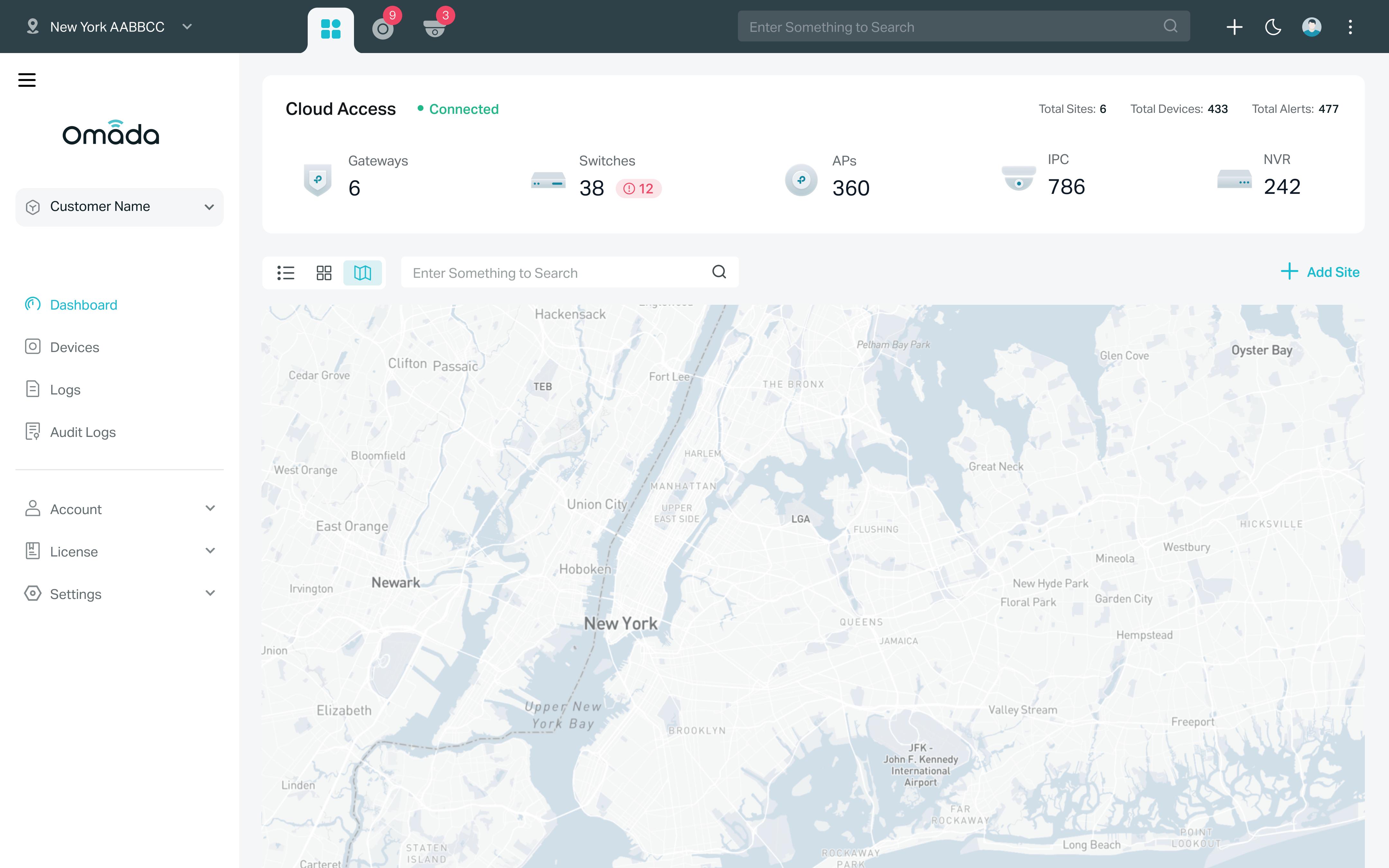Open camera tab with 3 badge
This screenshot has width=1389, height=868.
pos(434,28)
